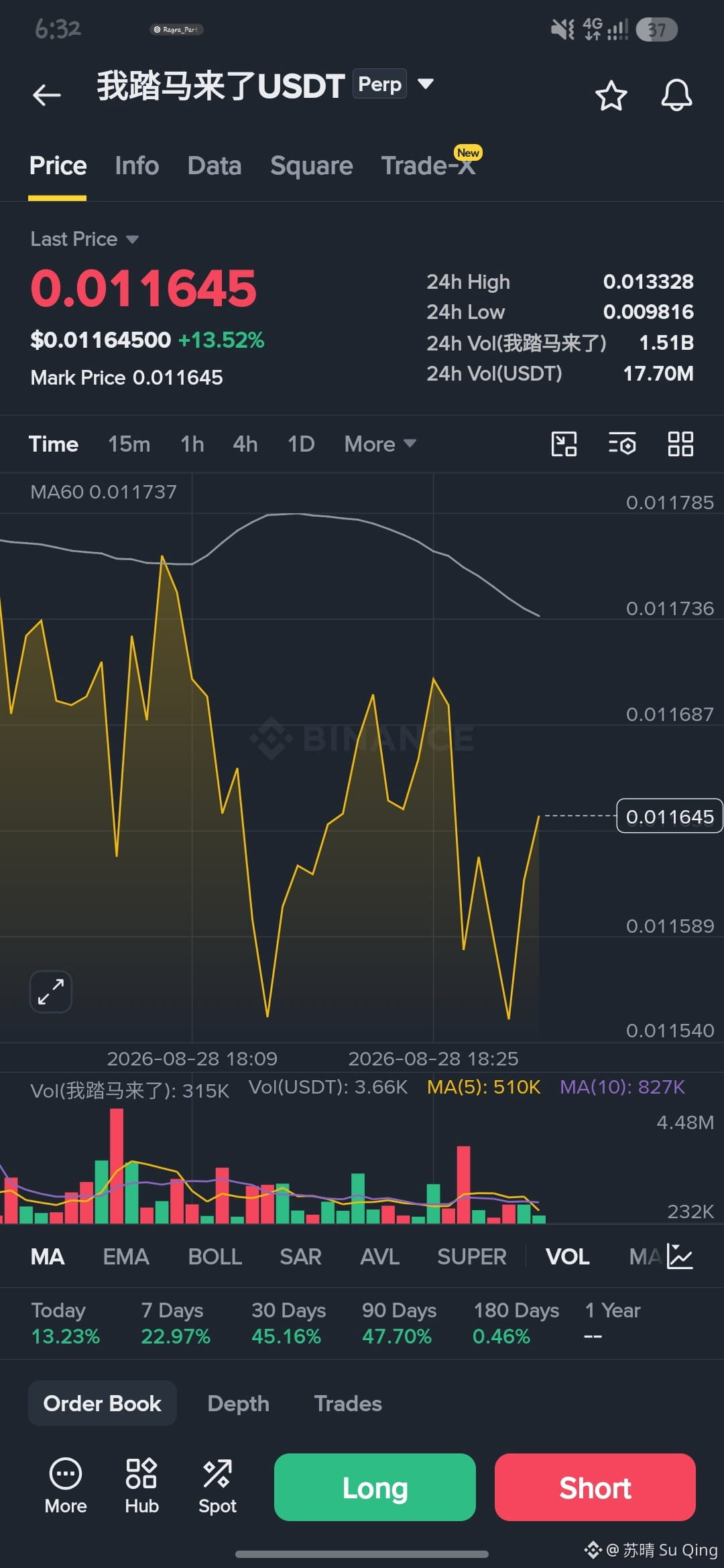
Task: Select the 1D chart interval
Action: [301, 444]
